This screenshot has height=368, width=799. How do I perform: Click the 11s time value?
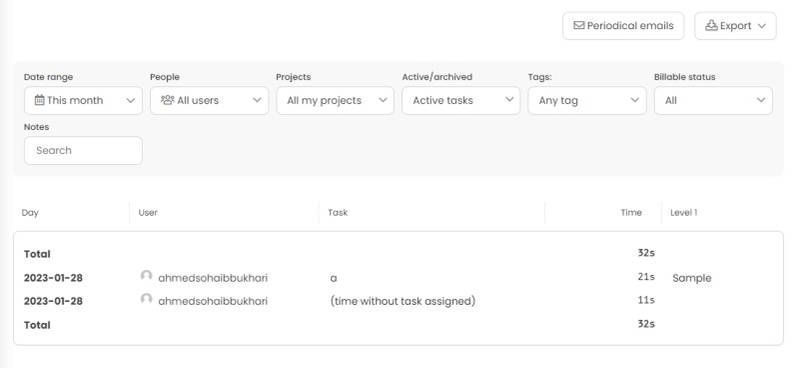pos(646,300)
